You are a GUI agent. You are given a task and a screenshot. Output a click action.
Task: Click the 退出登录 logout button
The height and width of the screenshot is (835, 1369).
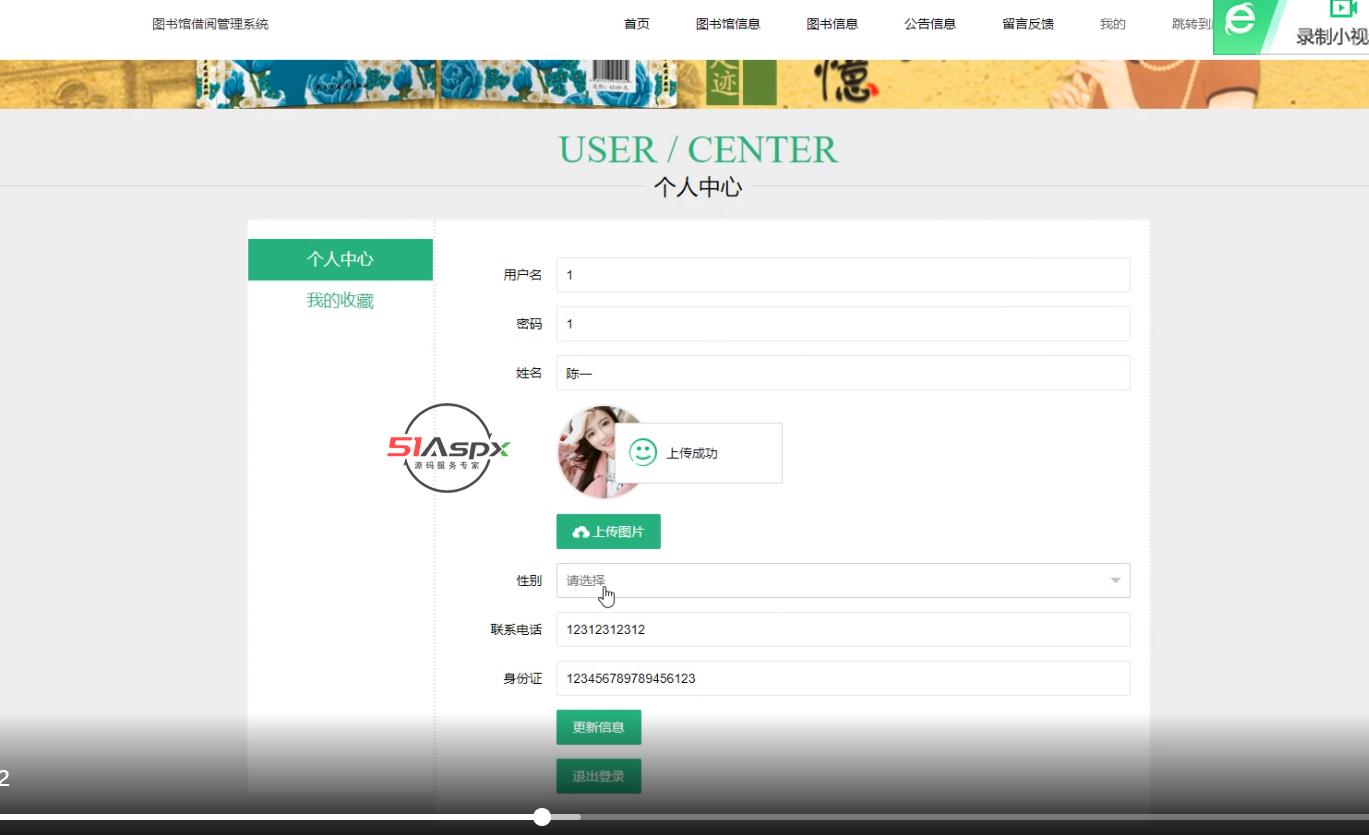tap(599, 775)
